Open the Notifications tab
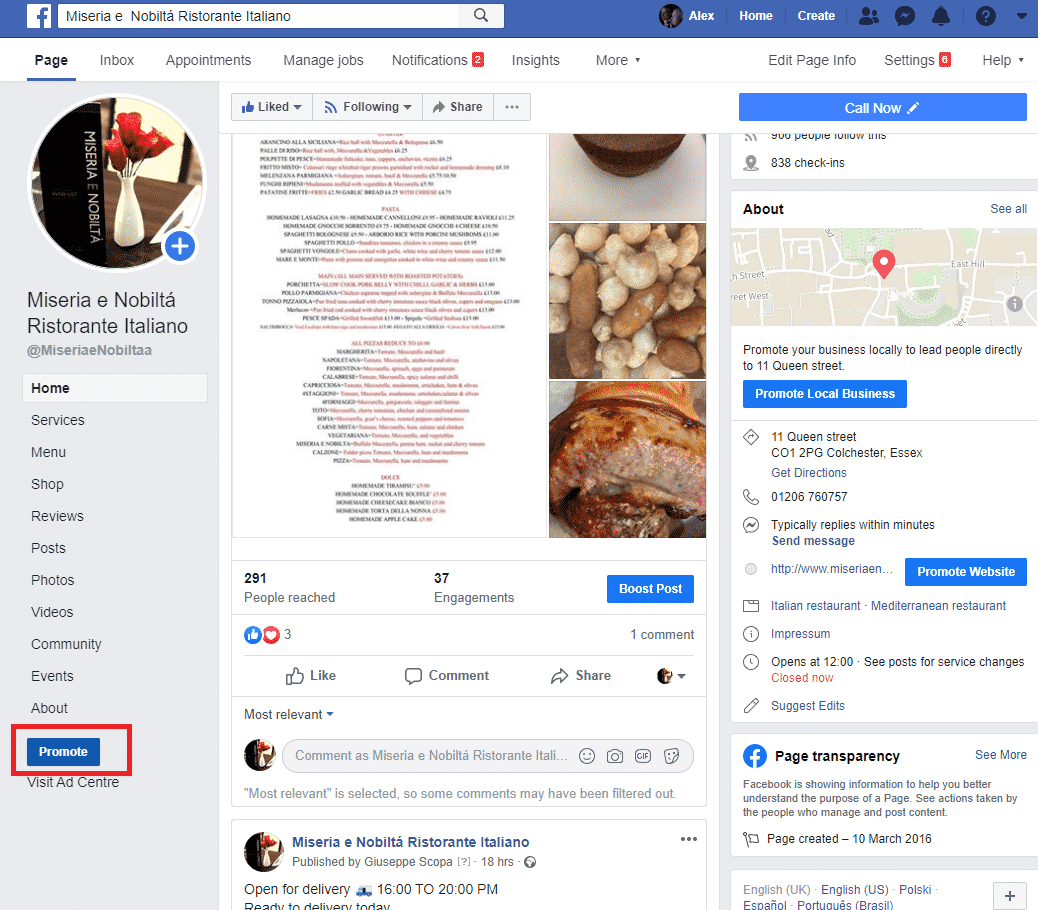 tap(438, 60)
